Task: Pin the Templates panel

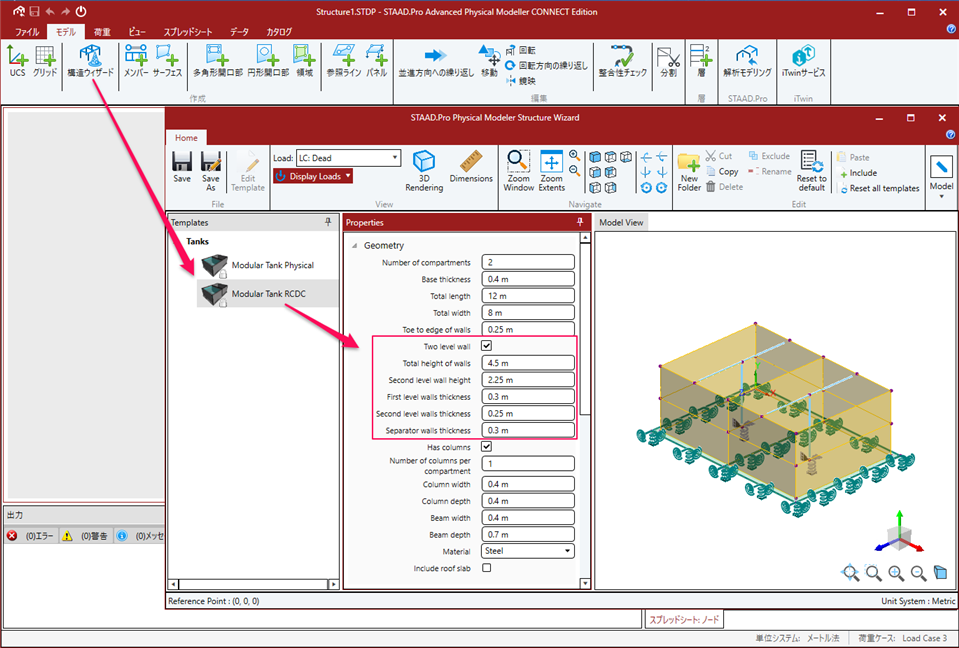Action: click(x=328, y=223)
